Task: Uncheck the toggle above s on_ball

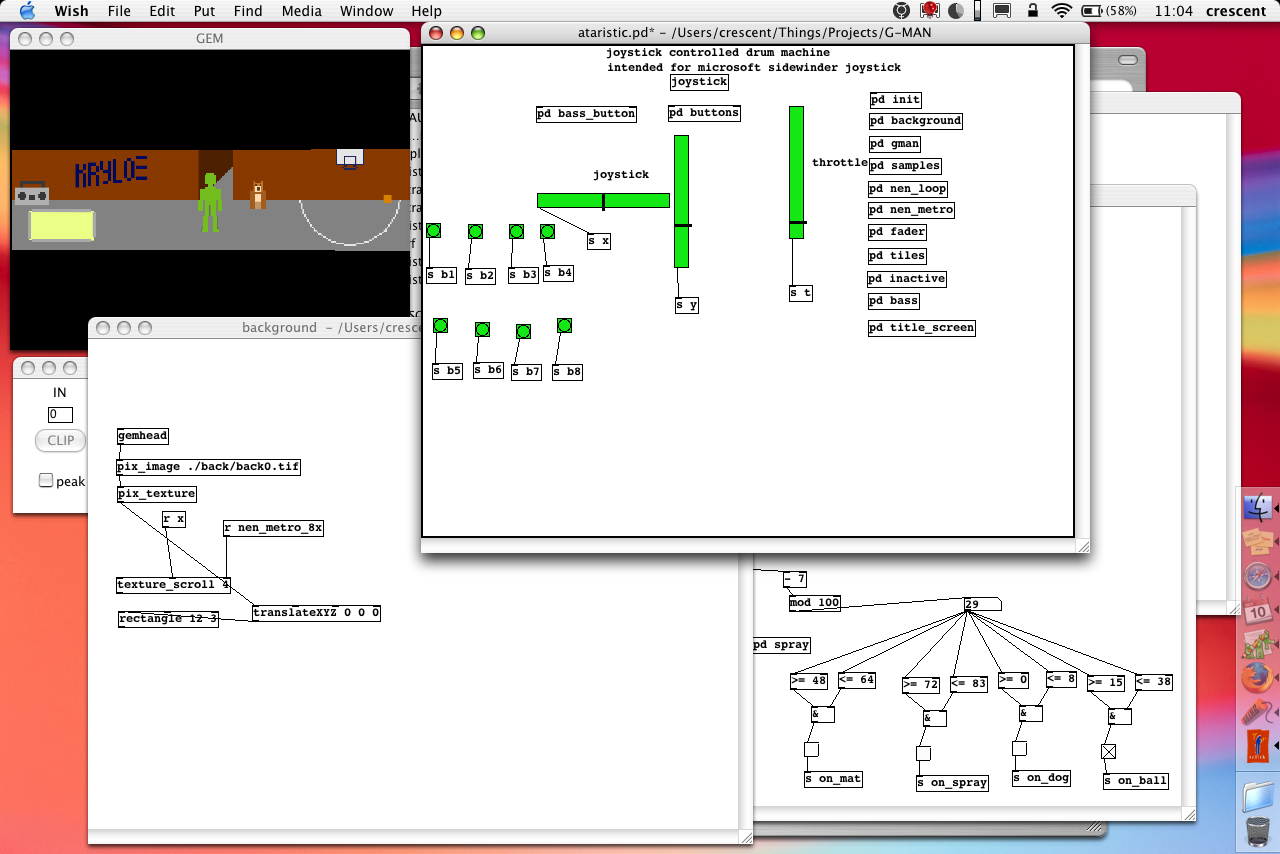Action: tap(1108, 751)
